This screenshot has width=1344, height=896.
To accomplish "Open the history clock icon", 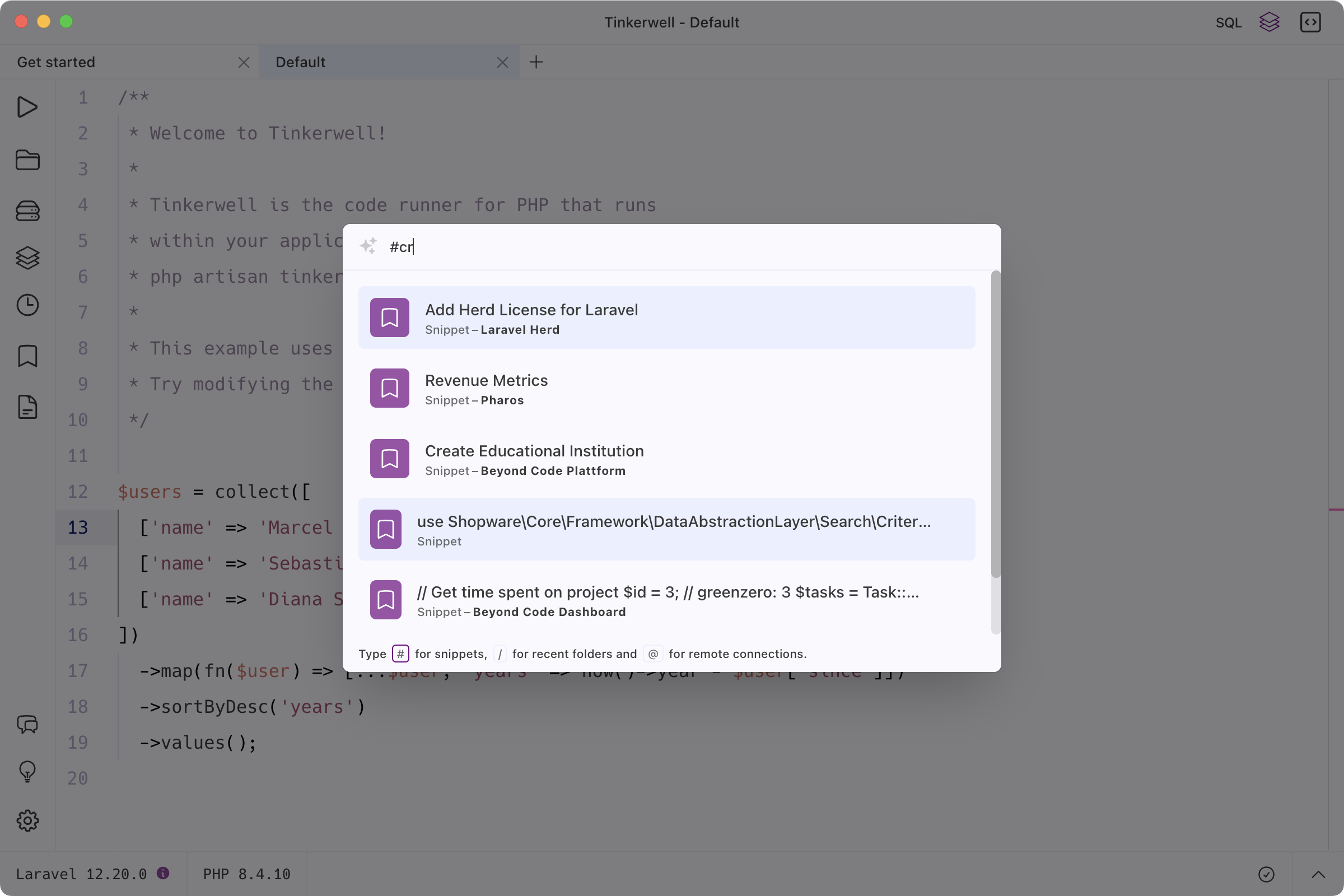I will click(x=27, y=305).
